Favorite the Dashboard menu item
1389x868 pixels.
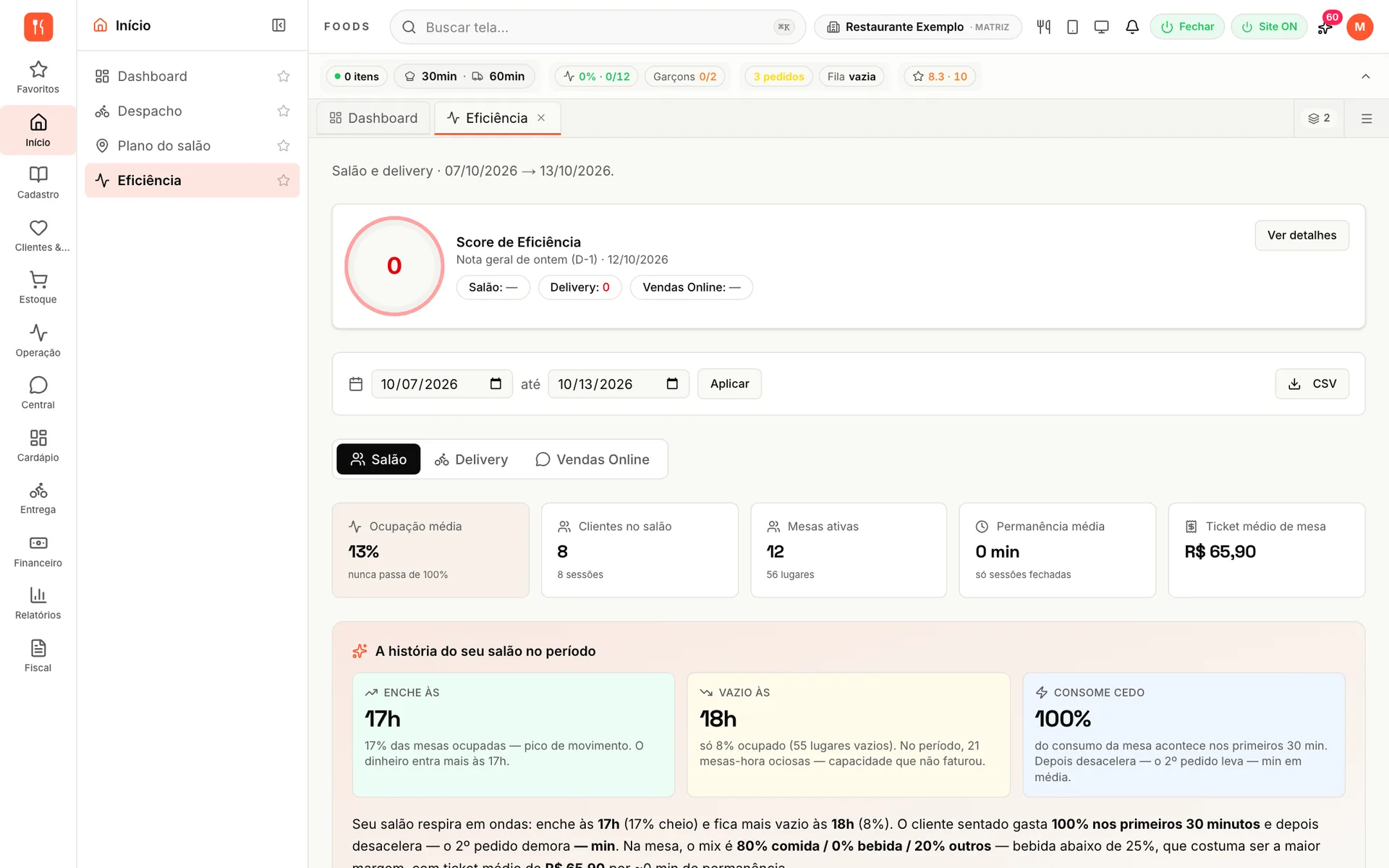[284, 76]
